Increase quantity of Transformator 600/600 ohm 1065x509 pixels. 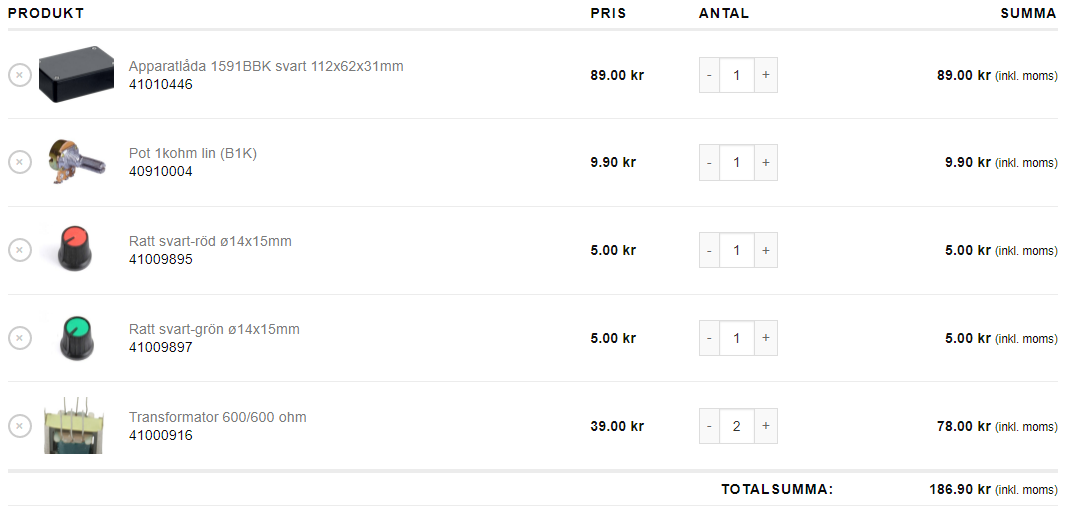click(x=766, y=426)
